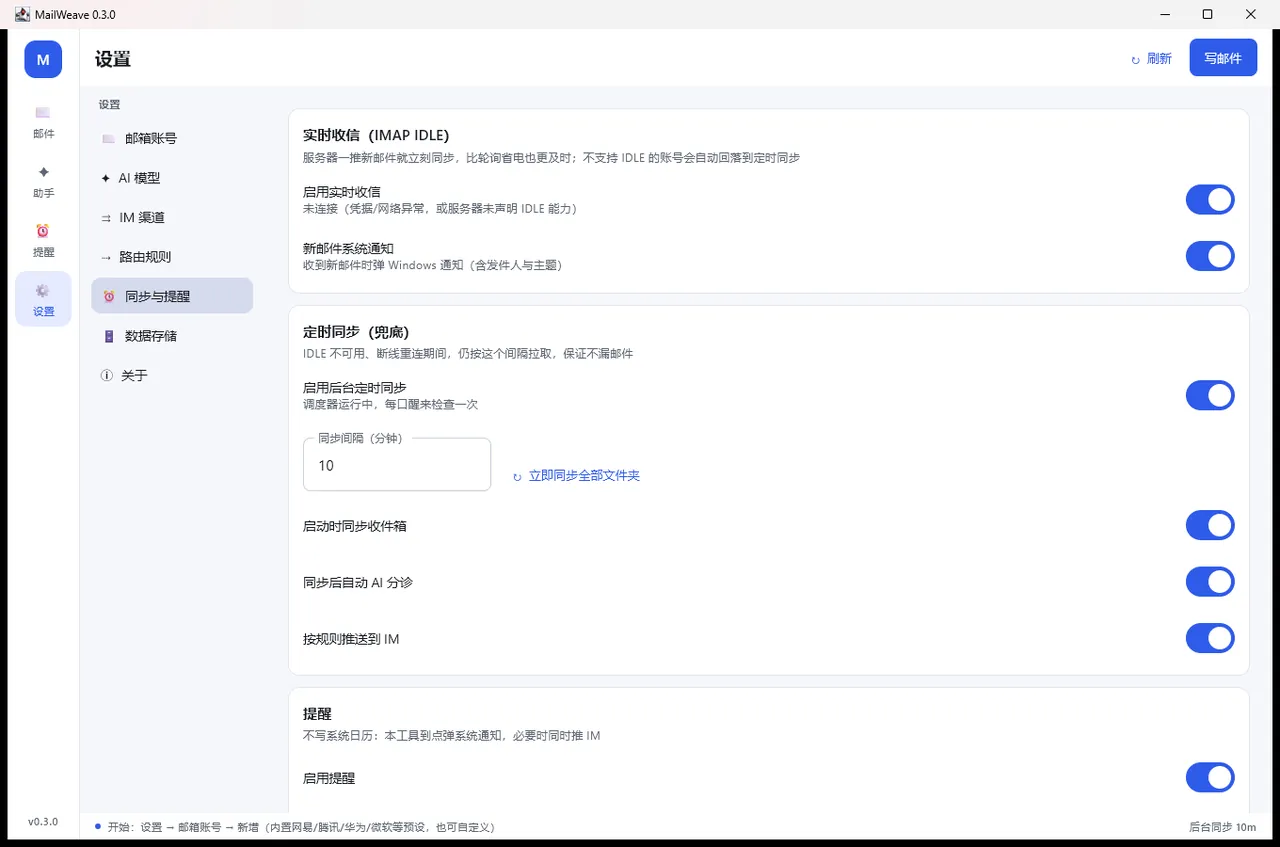Click the 关于 info icon
Image resolution: width=1280 pixels, height=847 pixels.
107,376
